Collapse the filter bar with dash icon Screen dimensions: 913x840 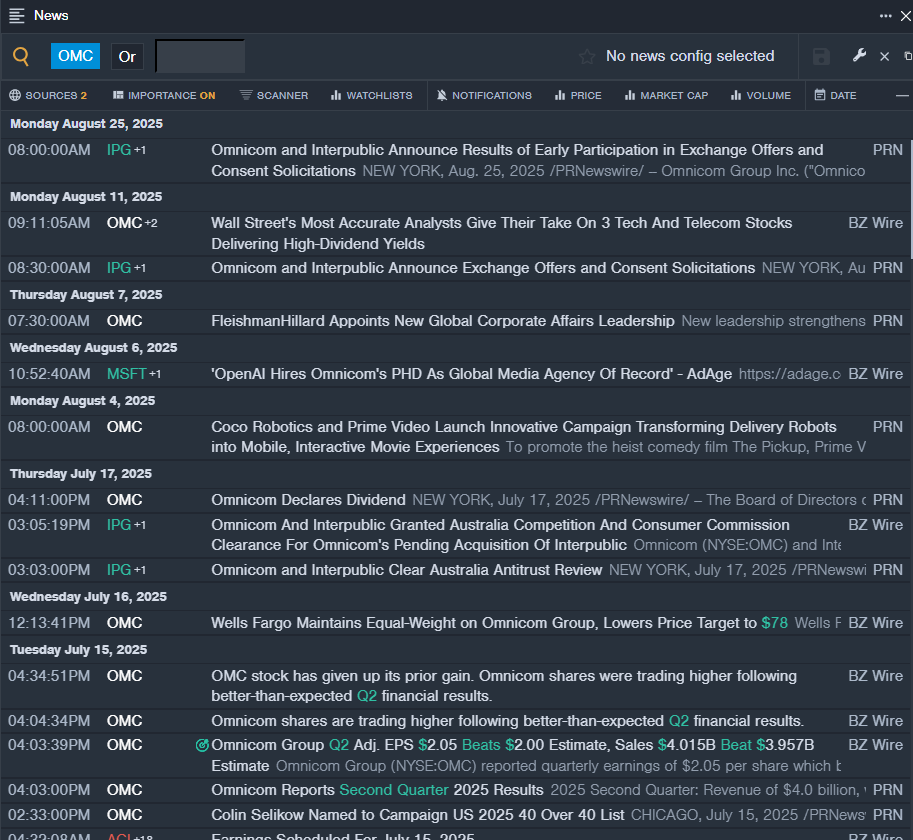pyautogui.click(x=902, y=95)
